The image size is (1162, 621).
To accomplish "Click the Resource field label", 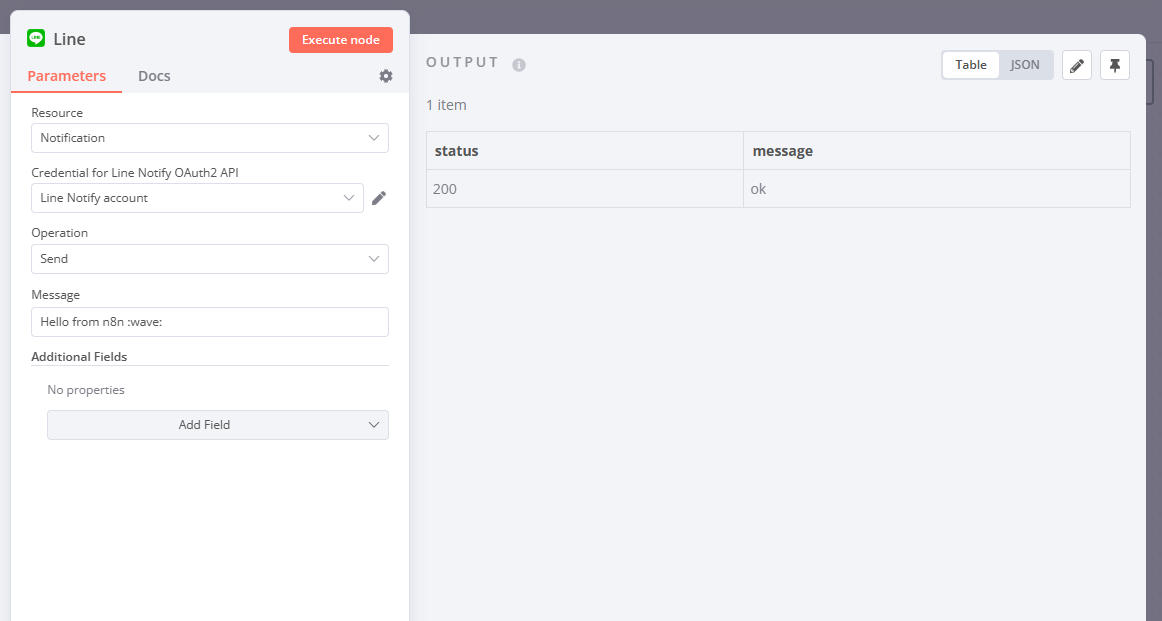I will (57, 113).
